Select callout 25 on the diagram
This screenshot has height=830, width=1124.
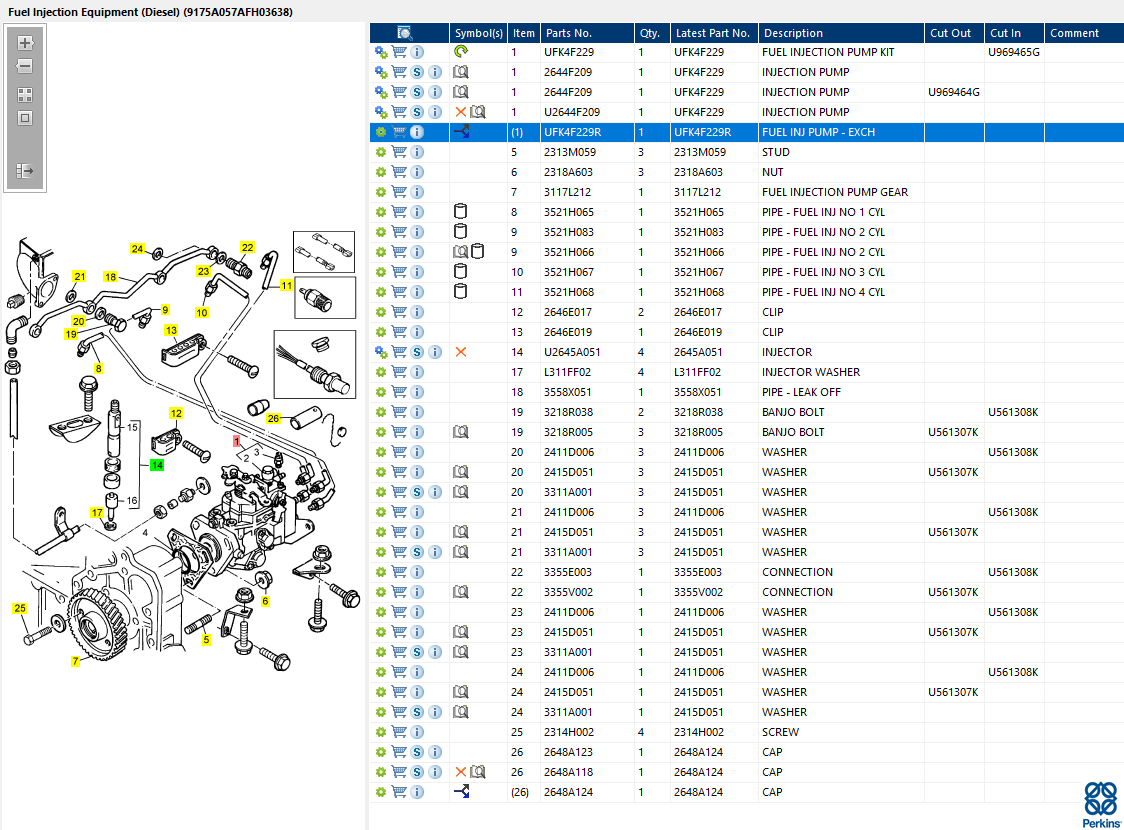(x=20, y=608)
